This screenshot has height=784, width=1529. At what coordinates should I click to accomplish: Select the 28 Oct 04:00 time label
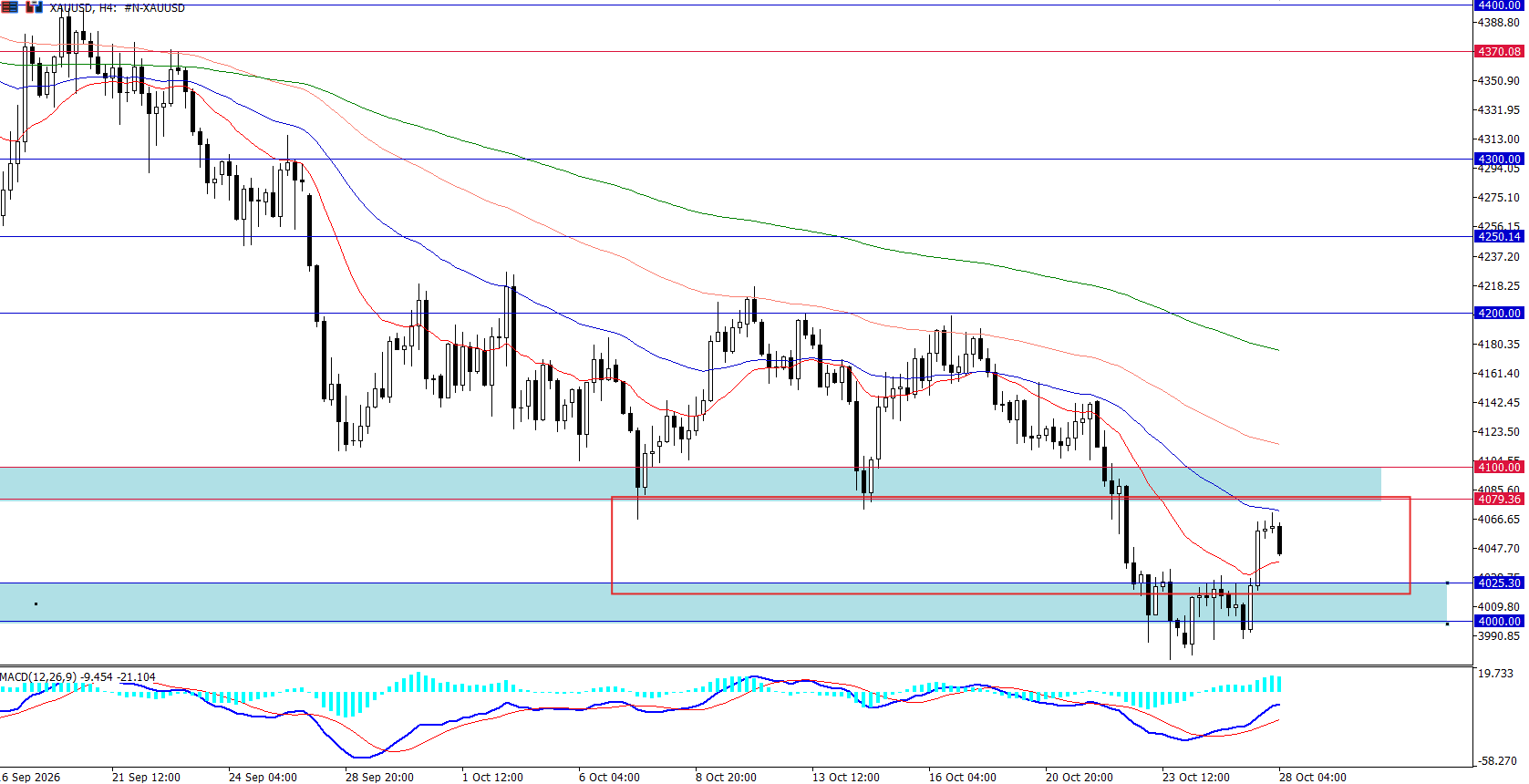pos(1313,778)
